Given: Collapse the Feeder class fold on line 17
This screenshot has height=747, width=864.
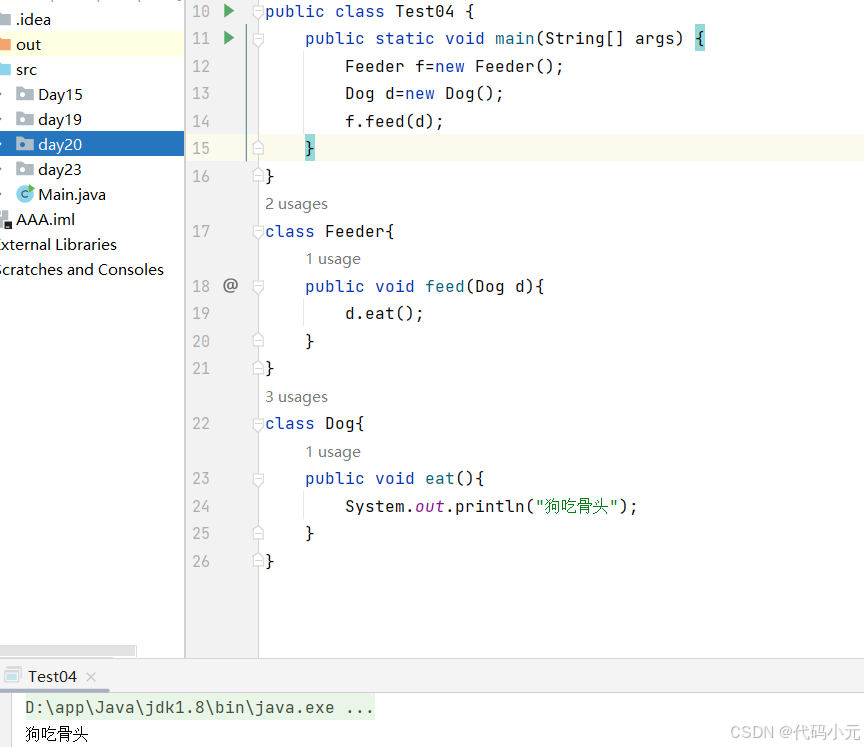Looking at the screenshot, I should [x=257, y=232].
